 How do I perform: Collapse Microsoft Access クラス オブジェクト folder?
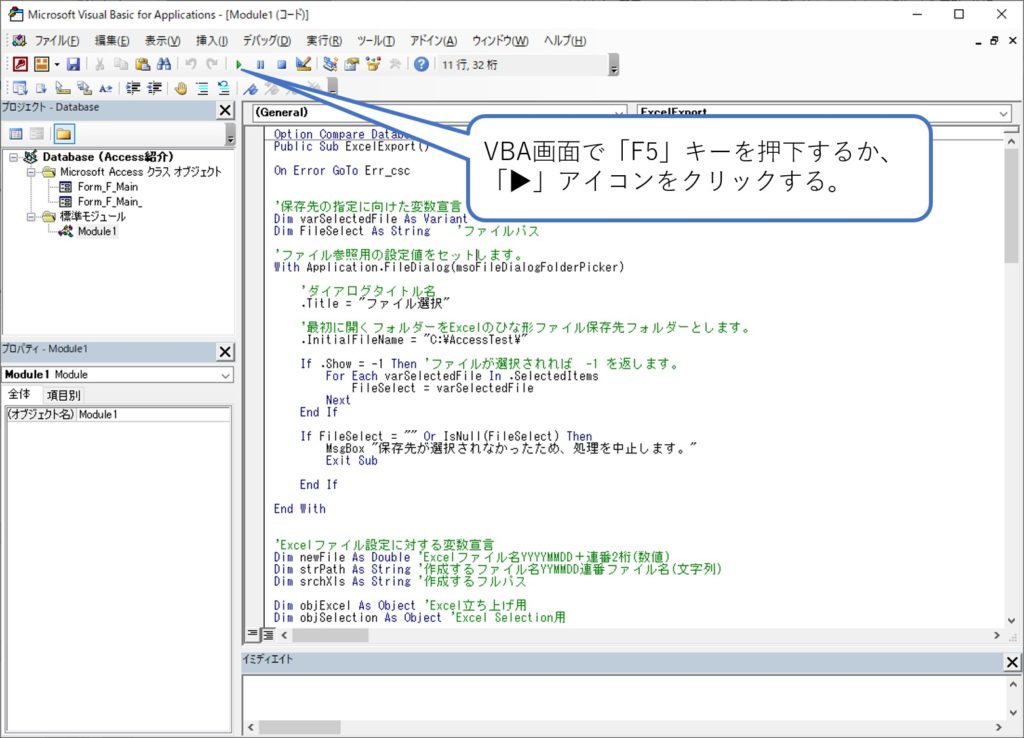pyautogui.click(x=31, y=172)
